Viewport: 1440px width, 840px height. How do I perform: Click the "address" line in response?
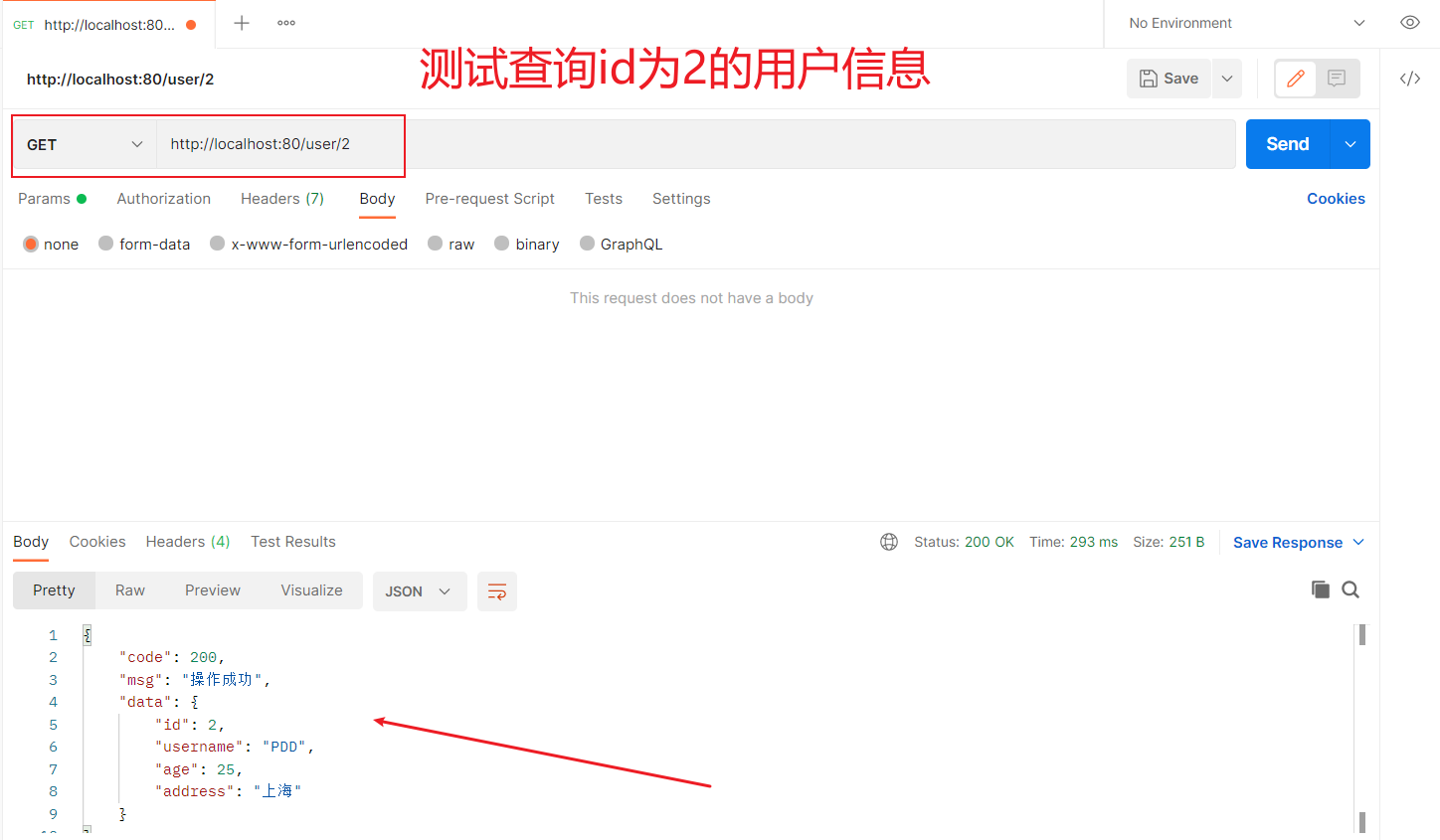(228, 791)
